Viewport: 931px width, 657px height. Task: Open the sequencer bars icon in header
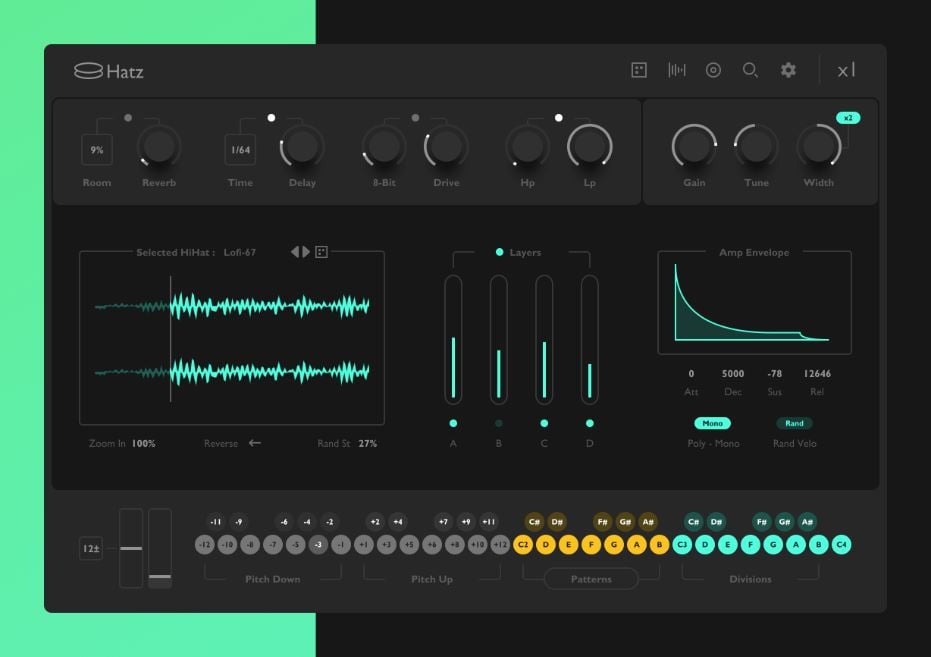676,70
